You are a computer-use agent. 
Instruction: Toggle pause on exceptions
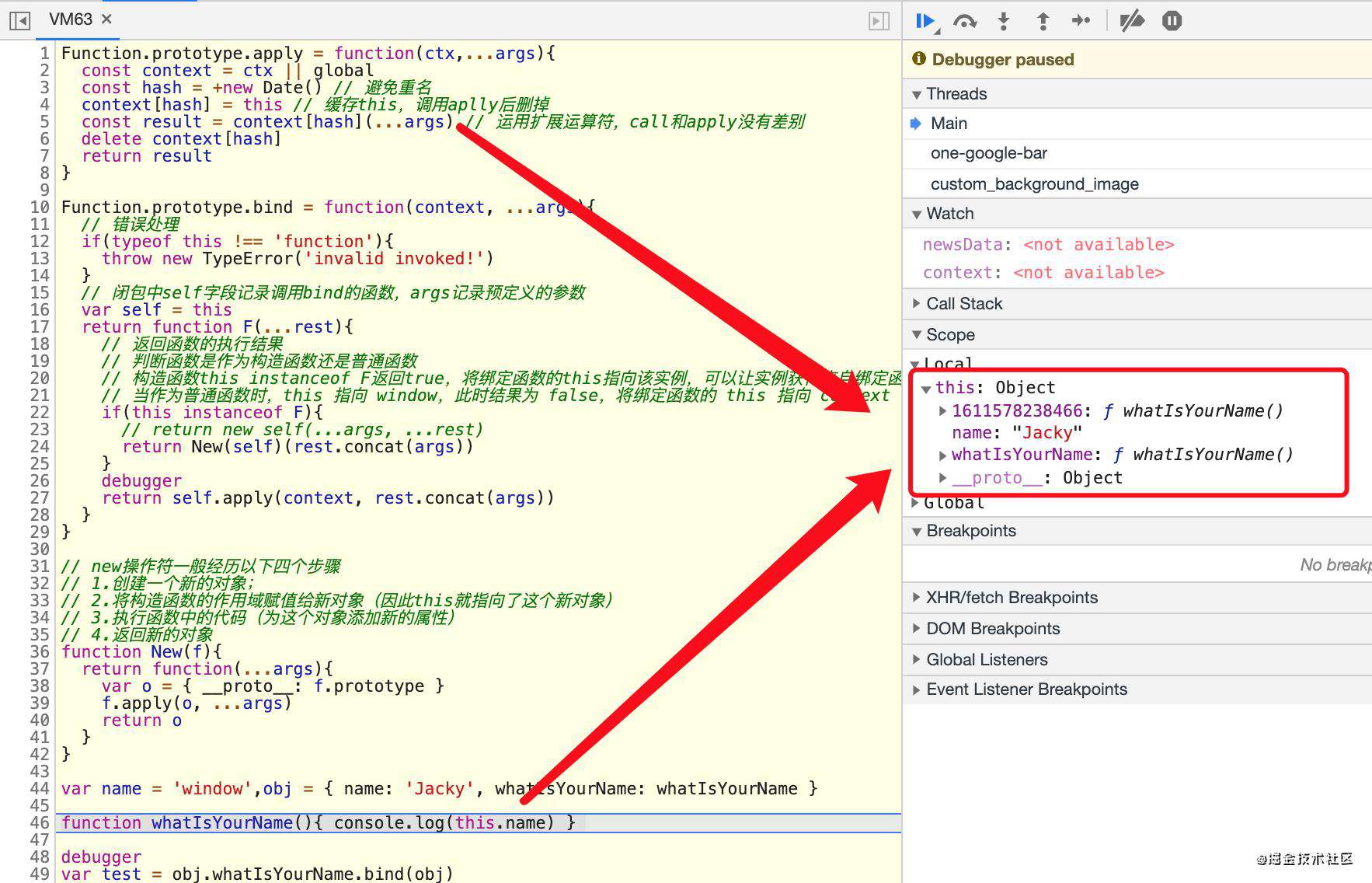coord(1172,21)
